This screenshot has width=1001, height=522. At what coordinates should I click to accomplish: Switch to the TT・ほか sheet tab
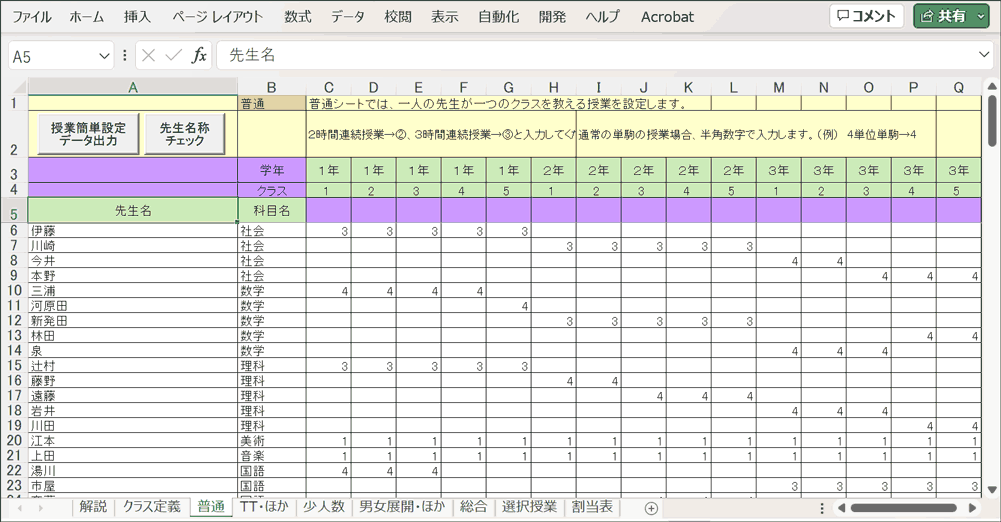[x=264, y=507]
